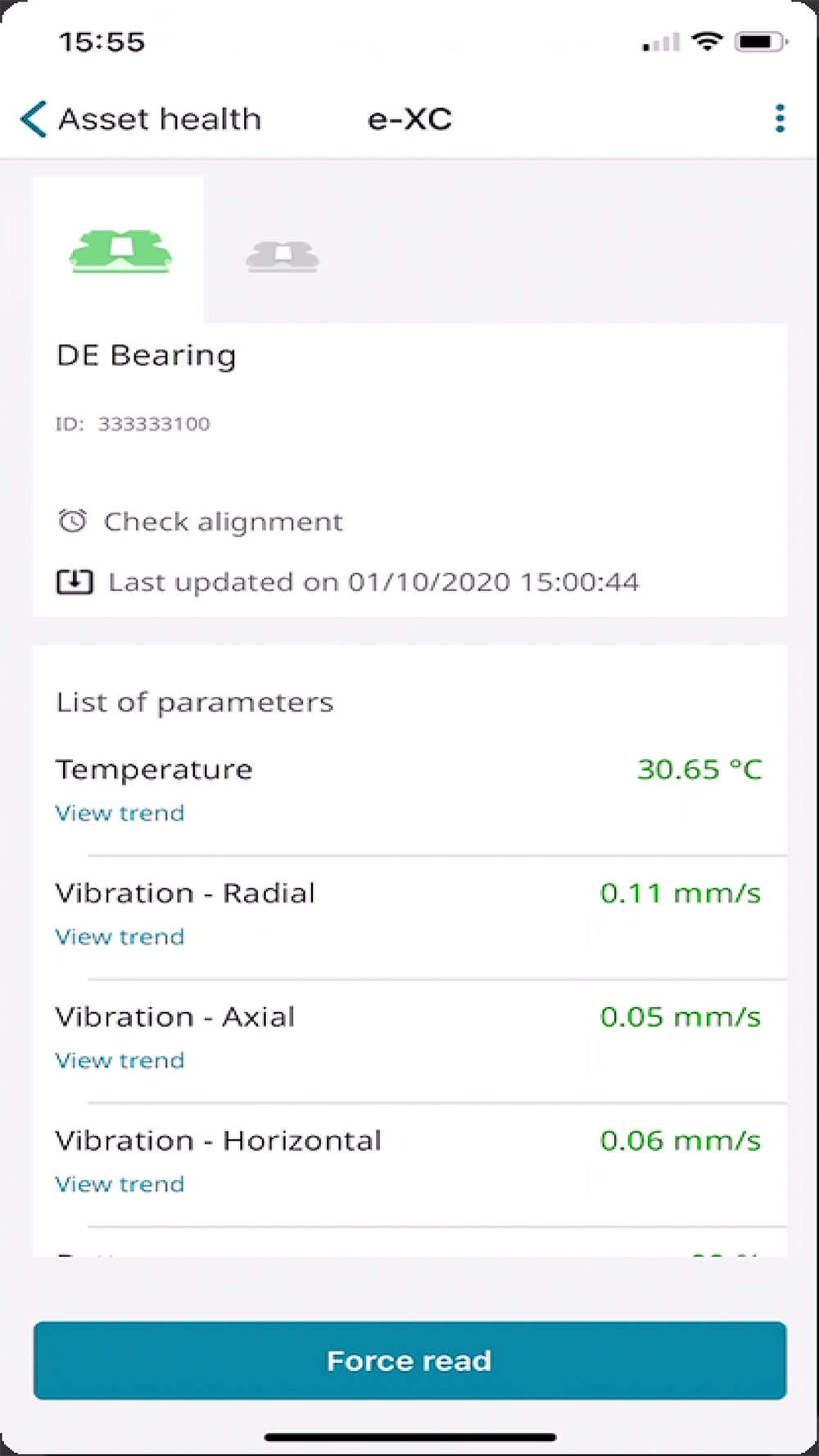The height and width of the screenshot is (1456, 819).
Task: Tap the back chevron arrow icon
Action: coord(34,120)
